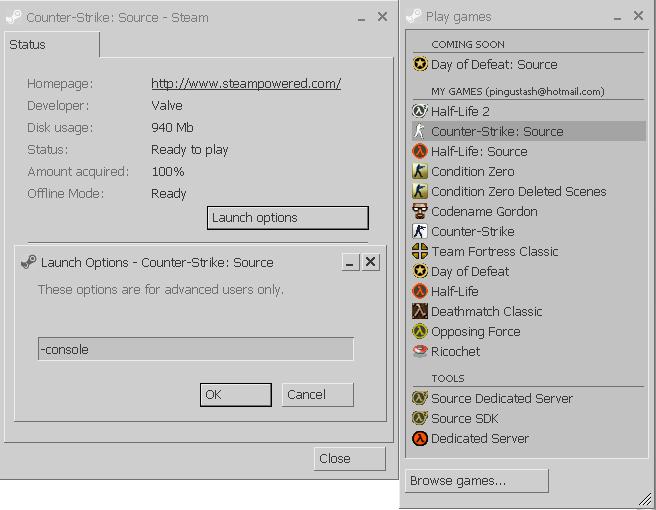Select Team Fortress Classic in the list
This screenshot has width=656, height=510.
click(x=528, y=251)
